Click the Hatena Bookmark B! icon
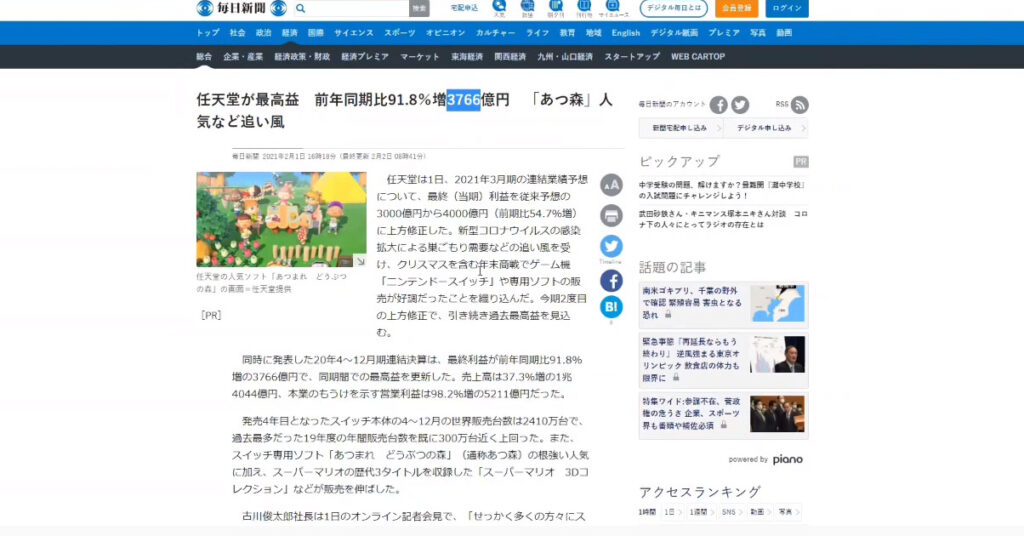This screenshot has height=536, width=1024. 611,307
